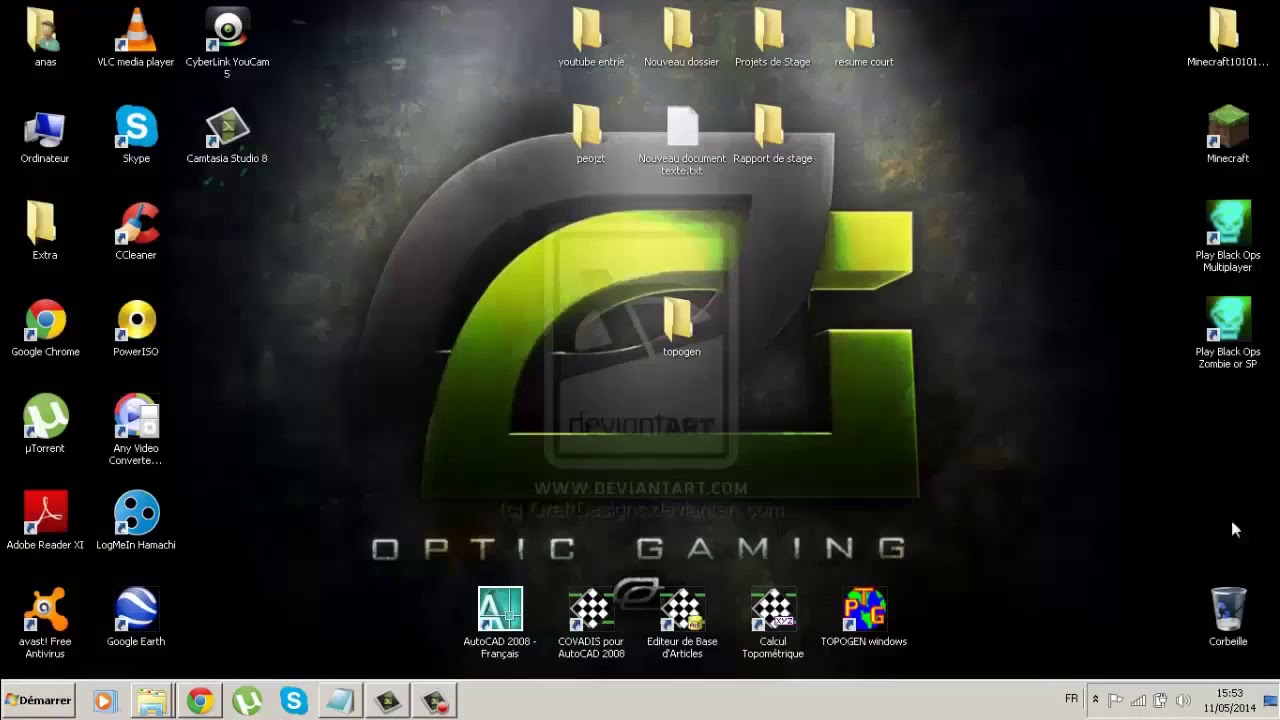Open Editeur de Base d'Articles

pos(682,624)
